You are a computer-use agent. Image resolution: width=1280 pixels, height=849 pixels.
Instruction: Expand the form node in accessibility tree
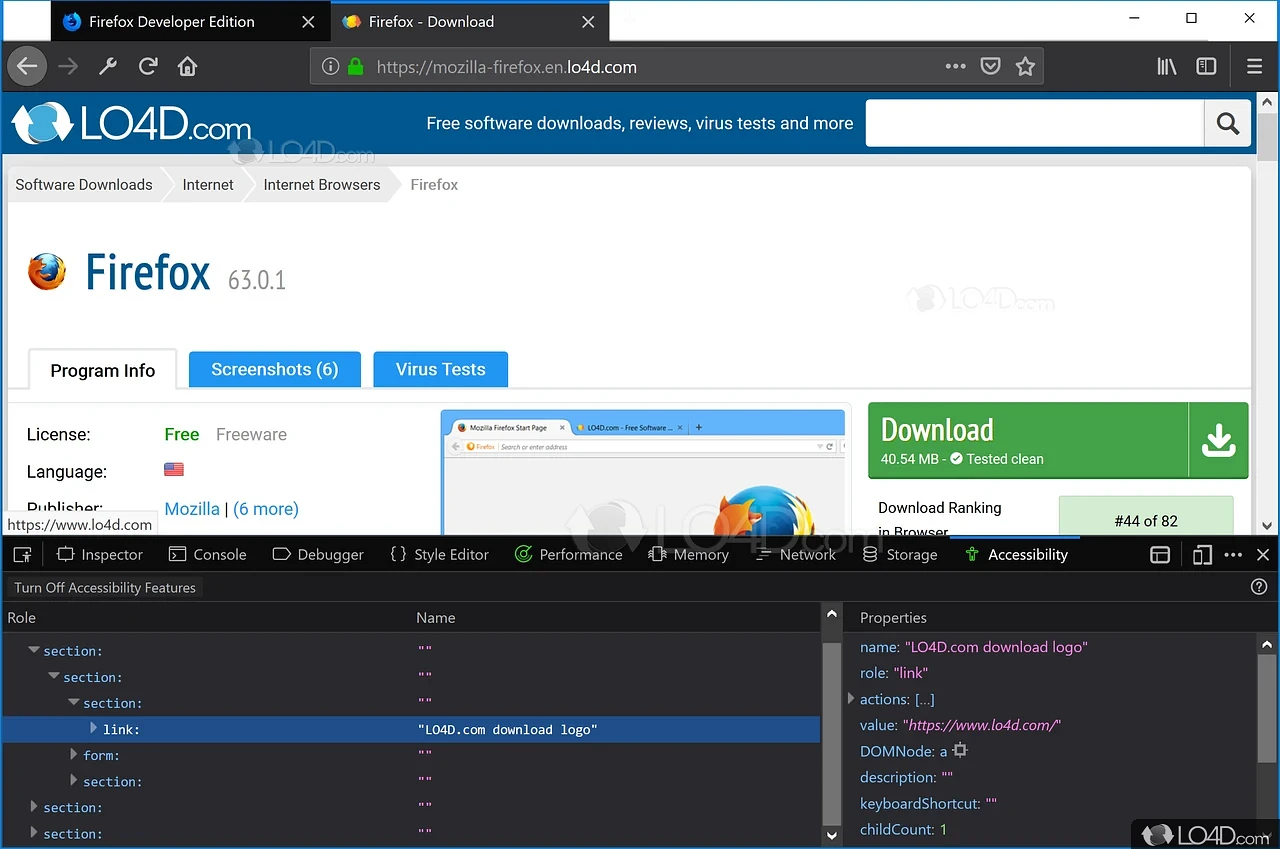pos(74,755)
